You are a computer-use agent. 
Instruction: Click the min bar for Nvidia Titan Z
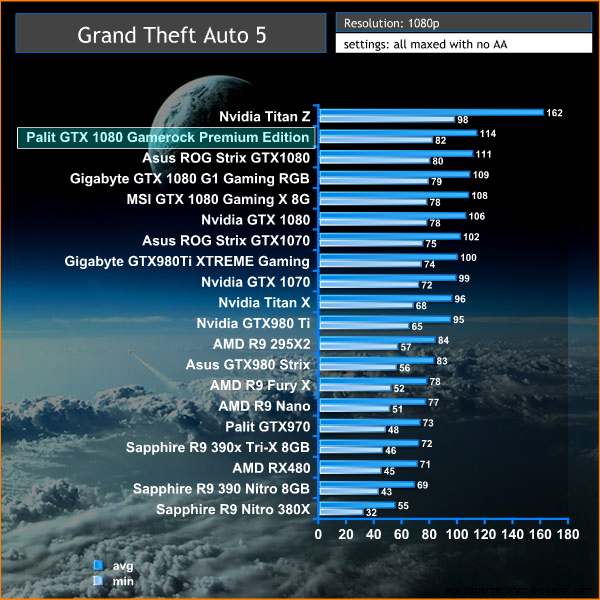tap(387, 119)
